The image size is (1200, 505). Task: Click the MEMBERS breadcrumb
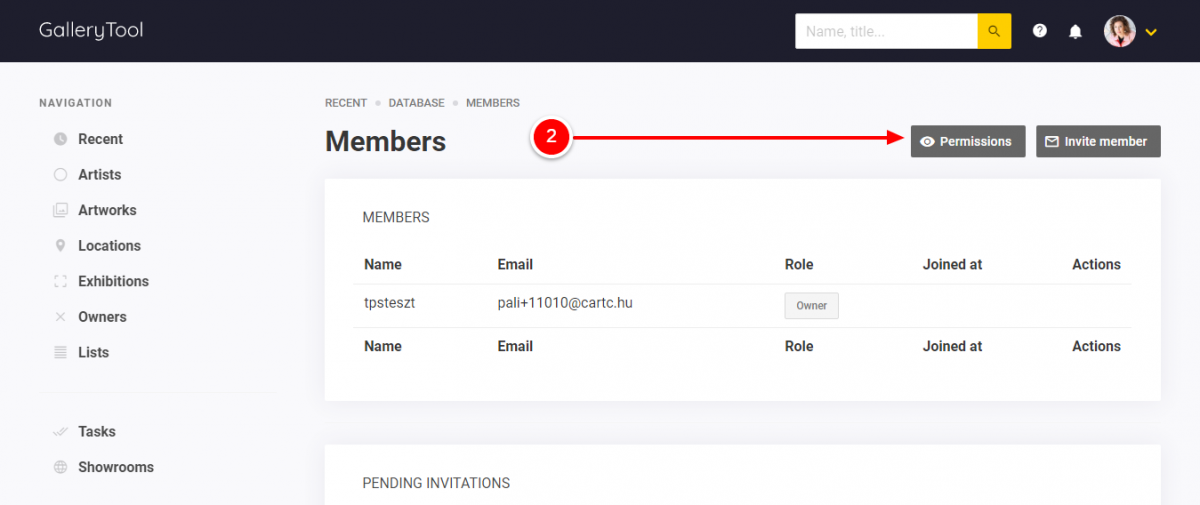493,103
